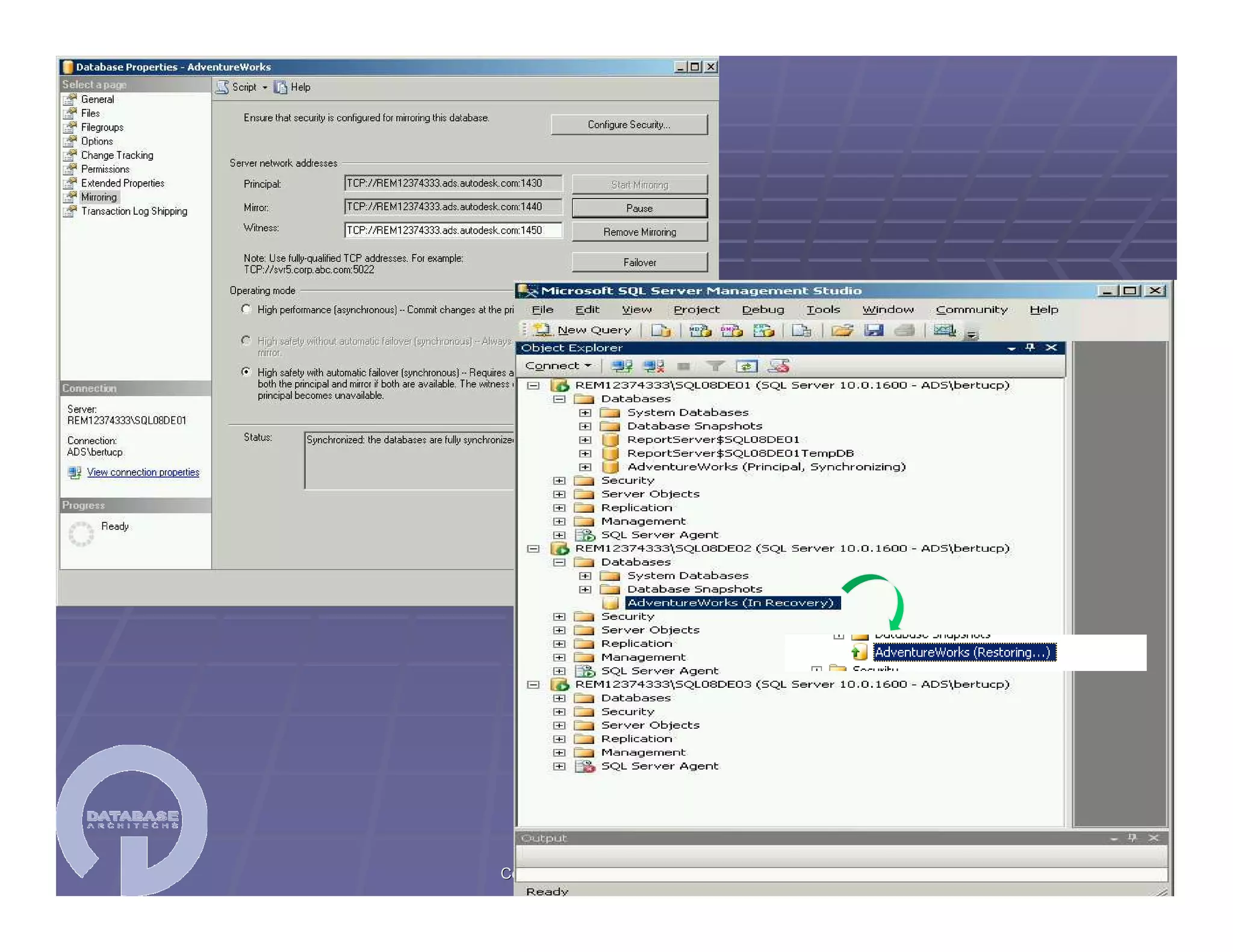
Task: Expand Databases under SQL08DE03 server
Action: (559, 698)
